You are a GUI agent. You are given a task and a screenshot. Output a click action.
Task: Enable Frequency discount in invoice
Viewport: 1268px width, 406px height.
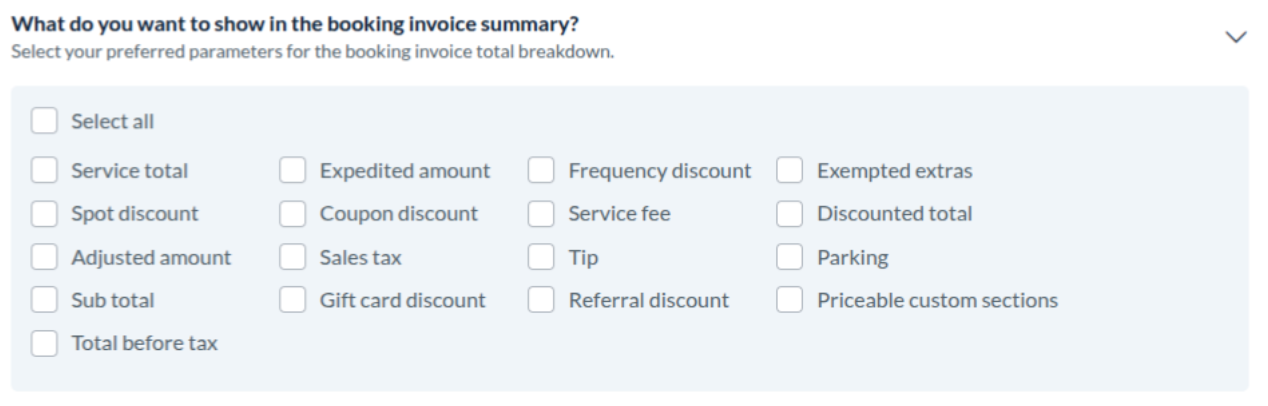541,171
